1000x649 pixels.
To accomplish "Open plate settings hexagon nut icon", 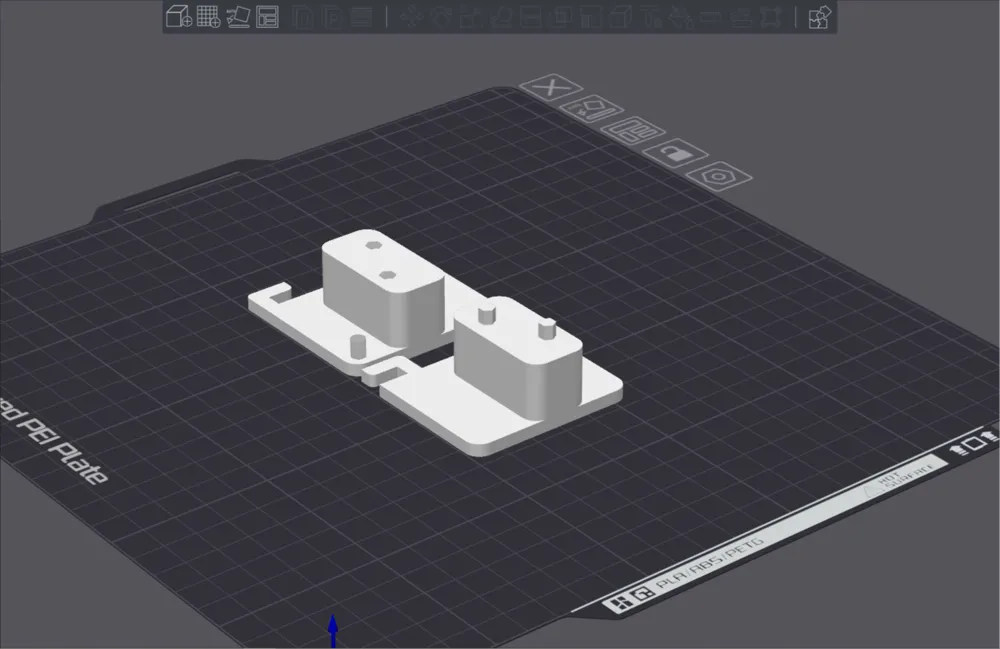I will (719, 176).
